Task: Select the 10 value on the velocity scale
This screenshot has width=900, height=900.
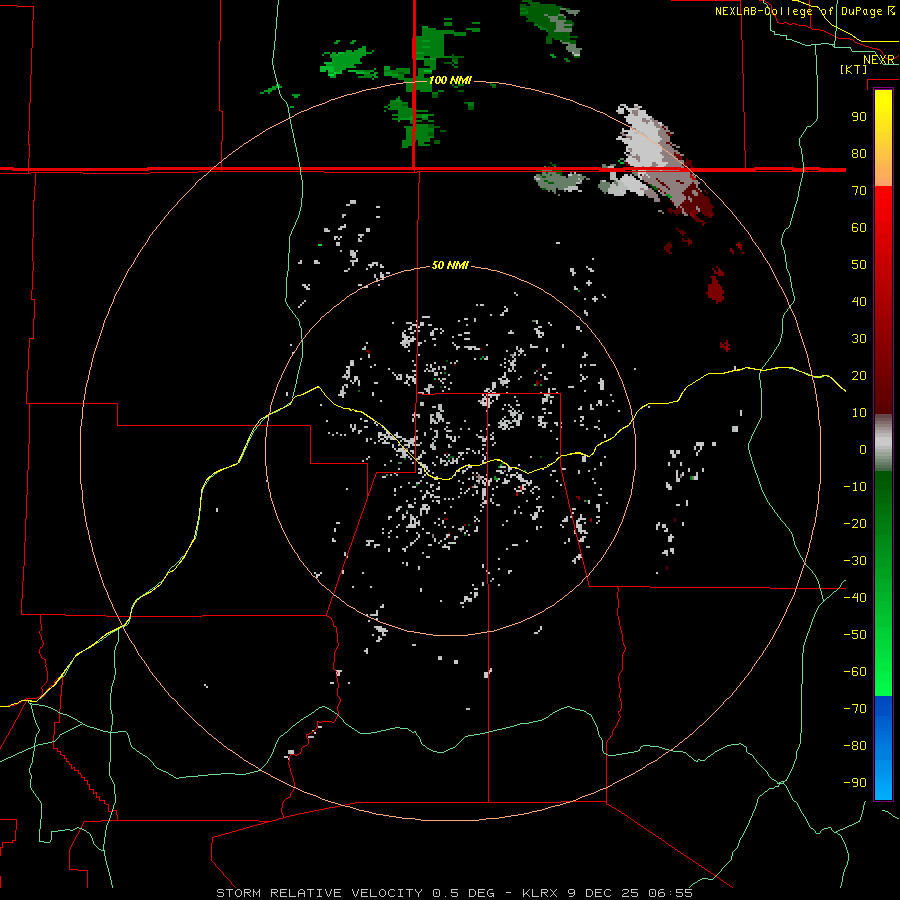Action: coord(859,413)
